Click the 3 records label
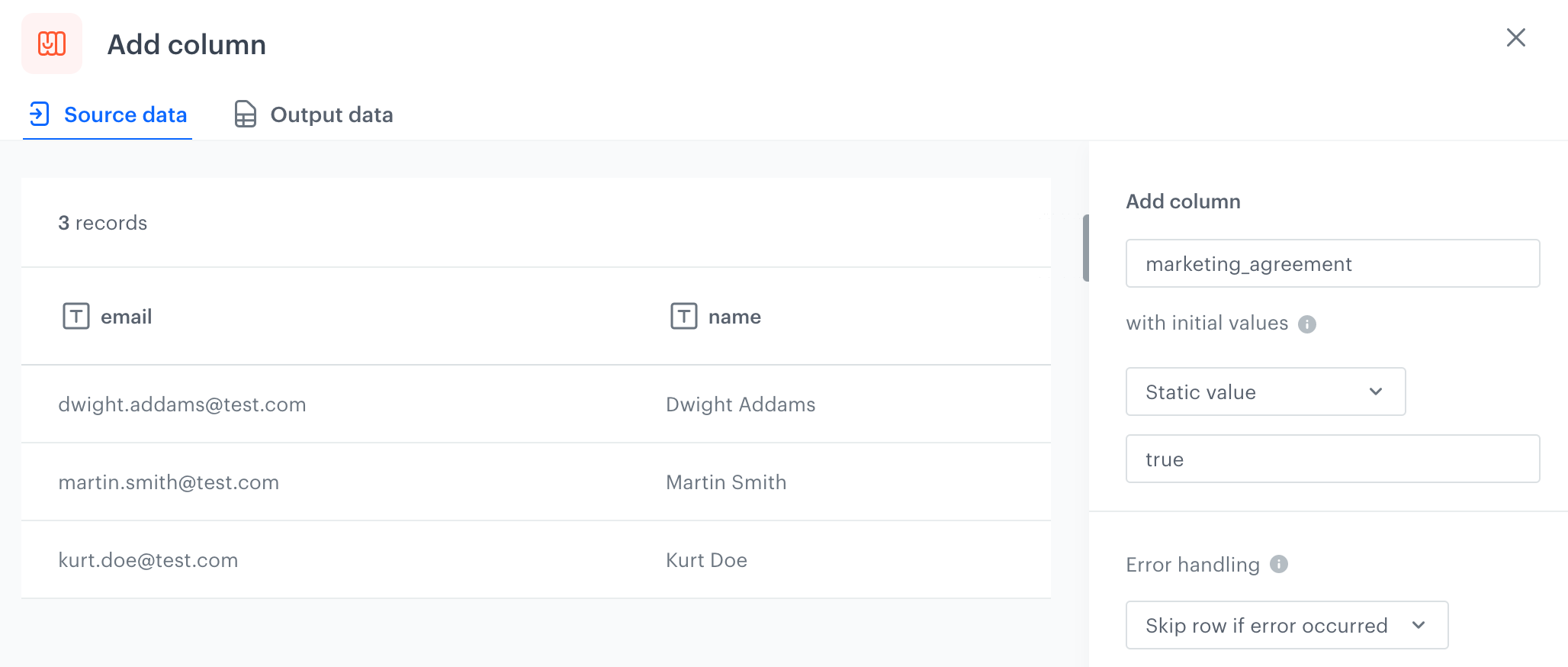Image resolution: width=1568 pixels, height=667 pixels. tap(102, 223)
